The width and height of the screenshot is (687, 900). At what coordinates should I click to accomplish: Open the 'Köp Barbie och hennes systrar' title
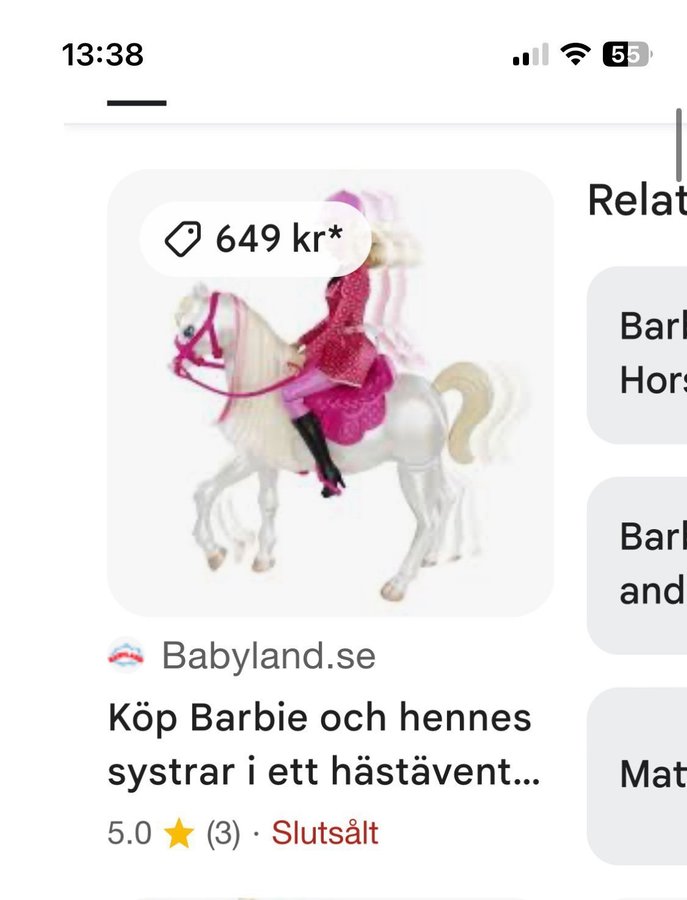tap(324, 744)
